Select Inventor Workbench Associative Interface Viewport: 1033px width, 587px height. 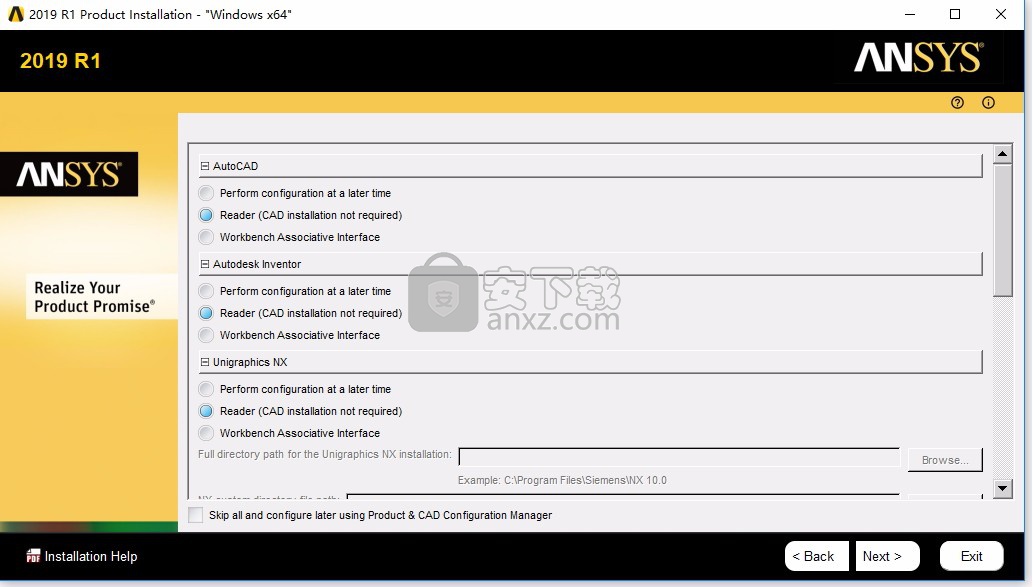click(206, 335)
